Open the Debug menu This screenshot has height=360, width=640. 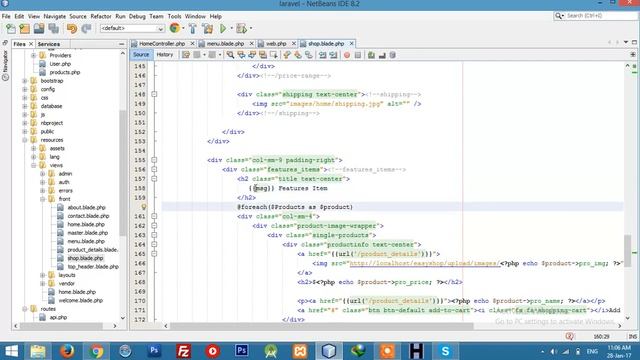tap(137, 16)
